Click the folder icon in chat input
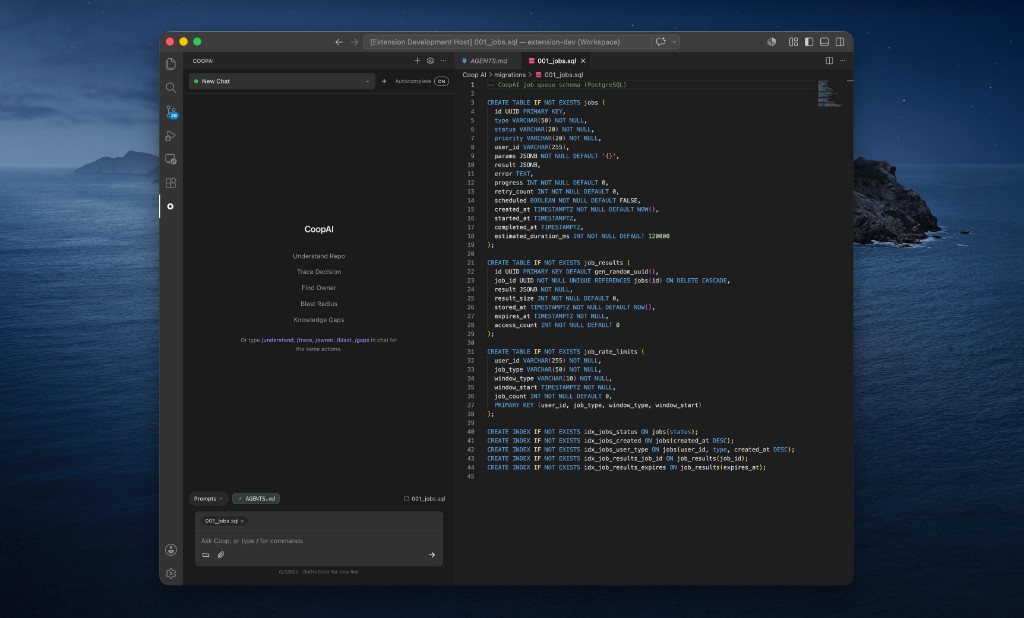The height and width of the screenshot is (618, 1024). tap(206, 555)
